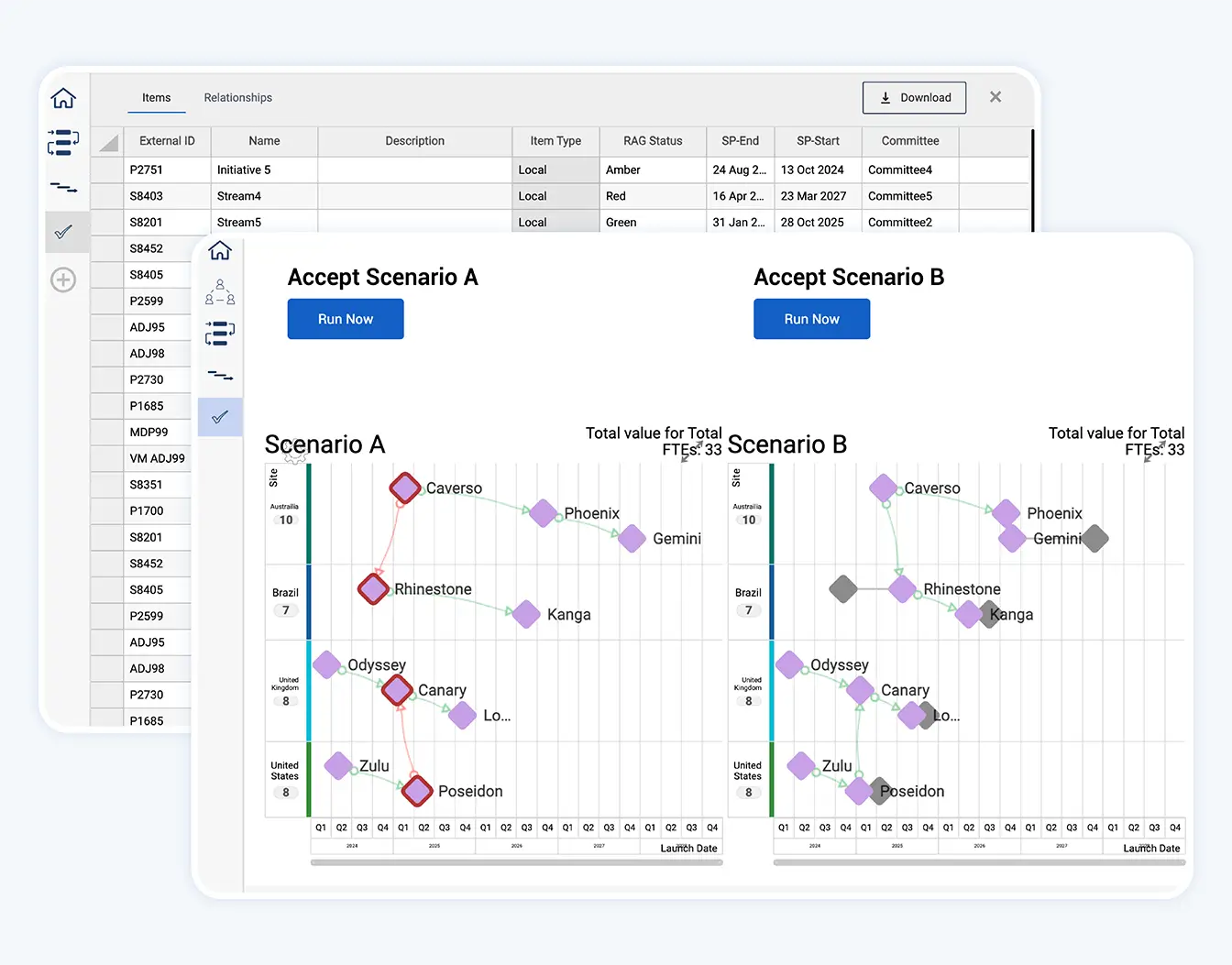The width and height of the screenshot is (1232, 965).
Task: Open the workflow process view from the left sidebar
Action: 63,143
